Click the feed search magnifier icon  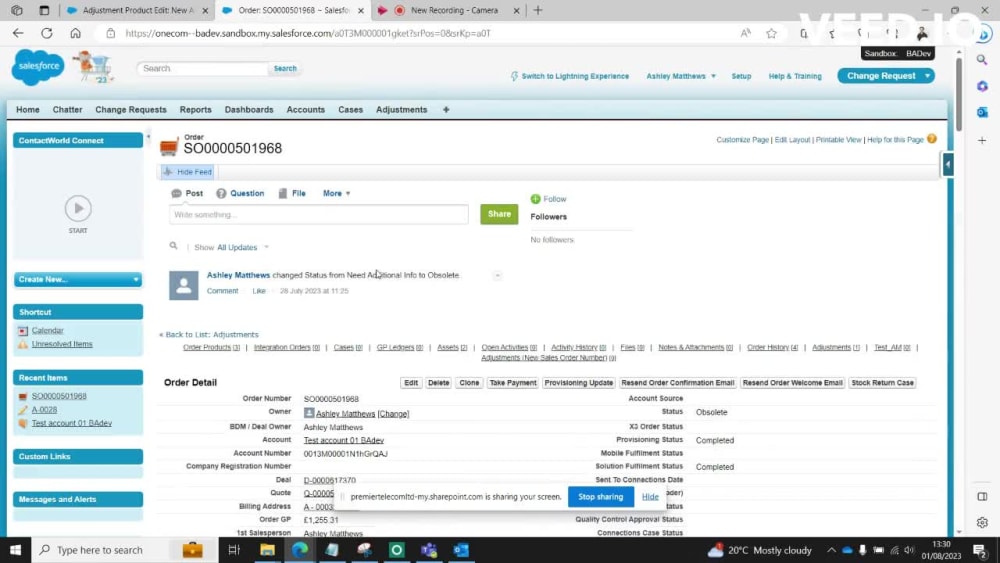[x=173, y=245]
